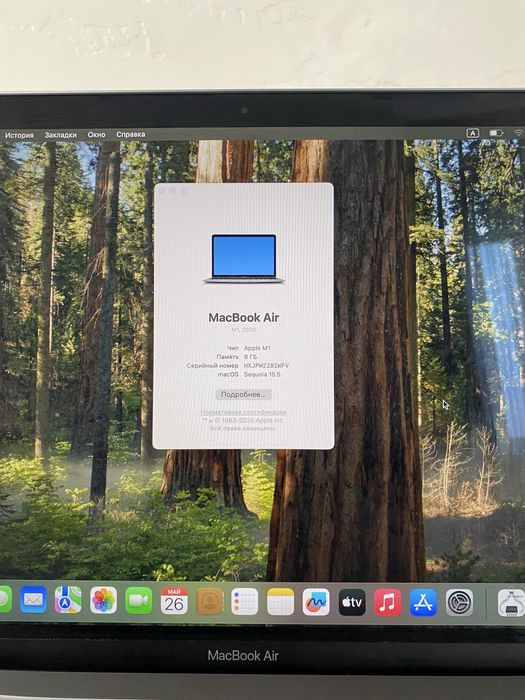Click the Подробнее… button
This screenshot has width=525, height=700.
point(243,395)
